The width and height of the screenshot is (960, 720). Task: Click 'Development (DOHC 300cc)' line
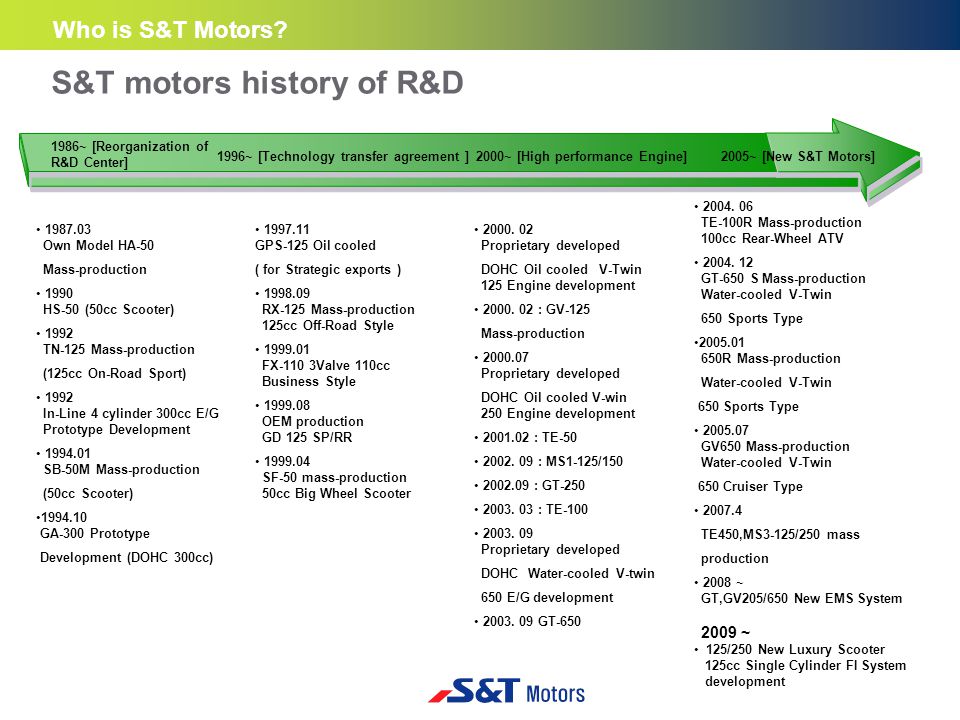pyautogui.click(x=127, y=558)
